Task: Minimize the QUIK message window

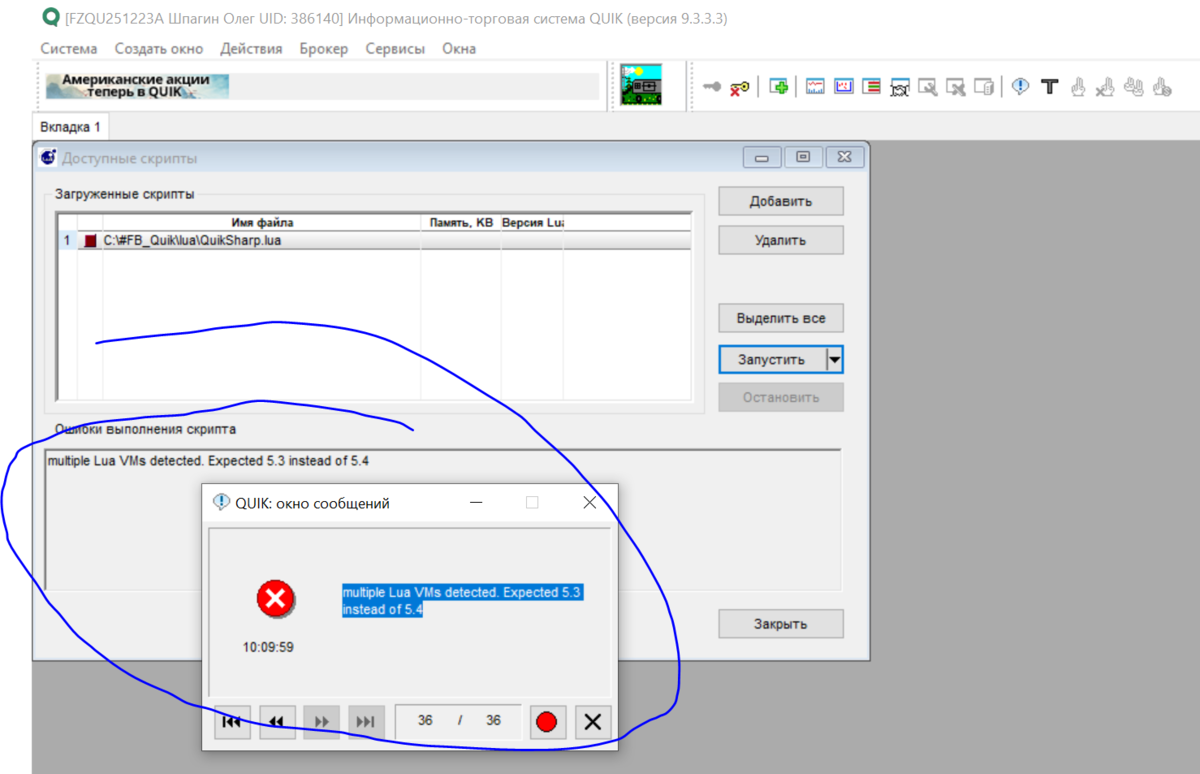Action: tap(476, 502)
